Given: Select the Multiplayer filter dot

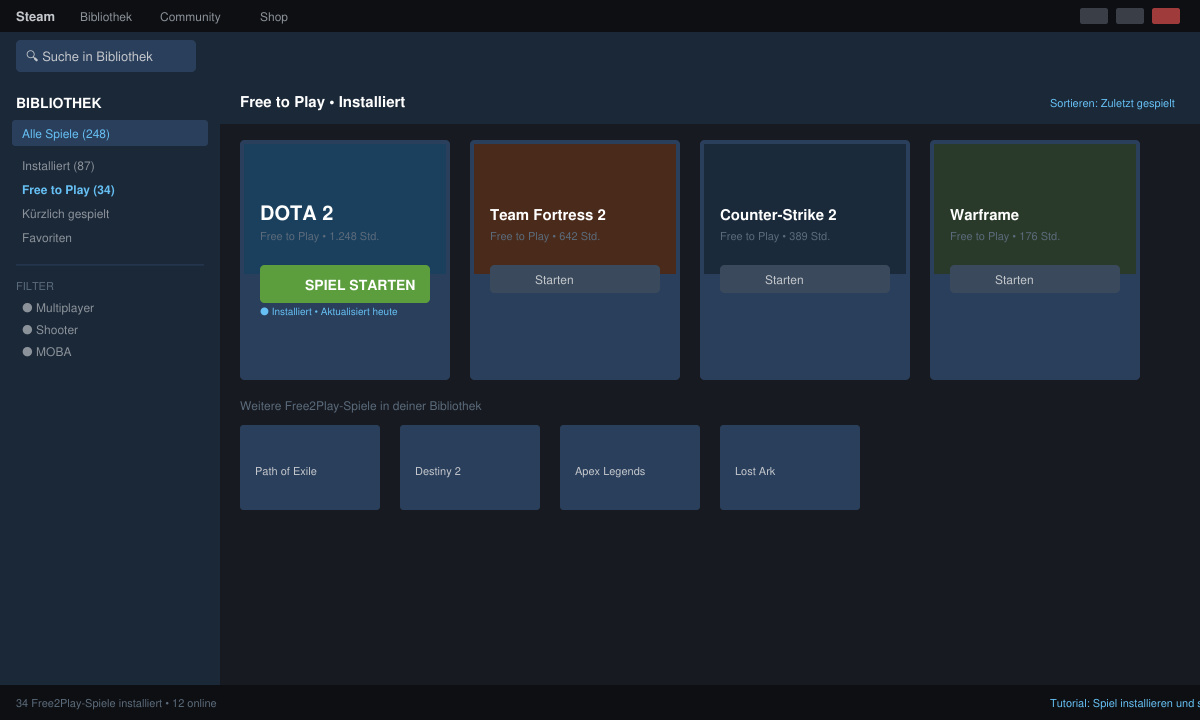Looking at the screenshot, I should click(27, 308).
